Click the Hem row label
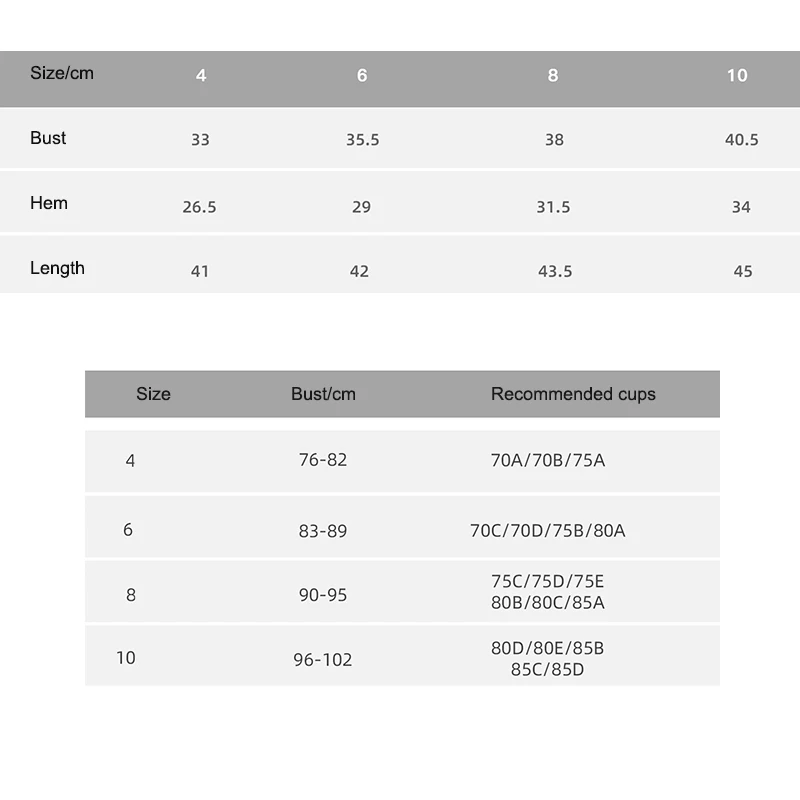 tap(49, 203)
